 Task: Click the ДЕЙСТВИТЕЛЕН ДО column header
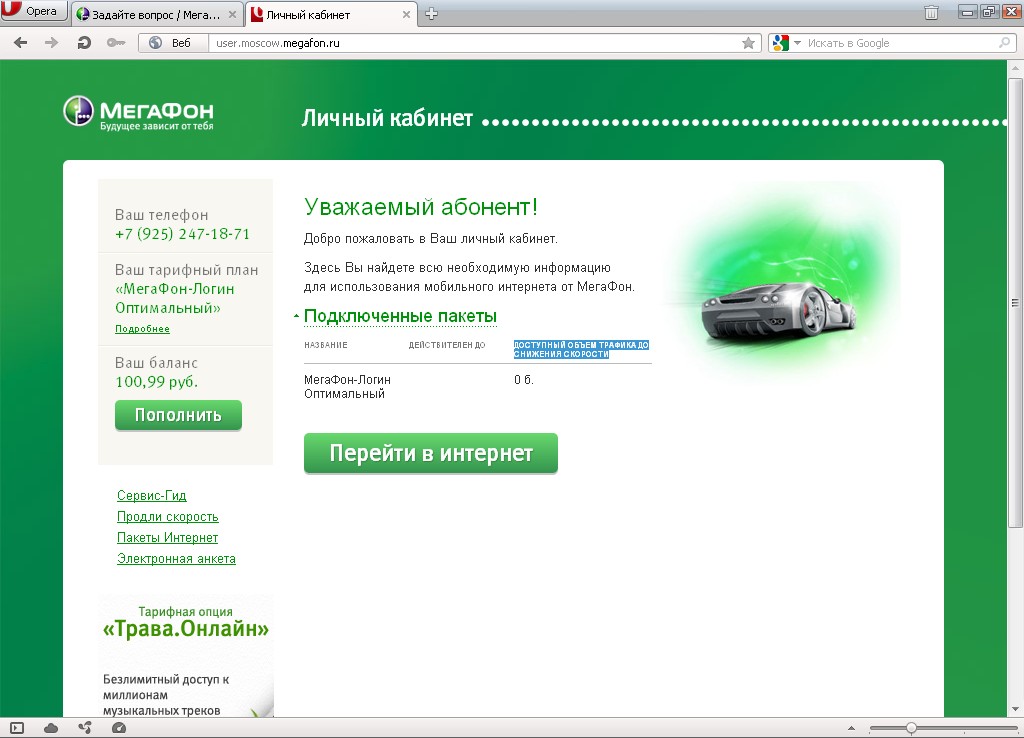point(447,345)
